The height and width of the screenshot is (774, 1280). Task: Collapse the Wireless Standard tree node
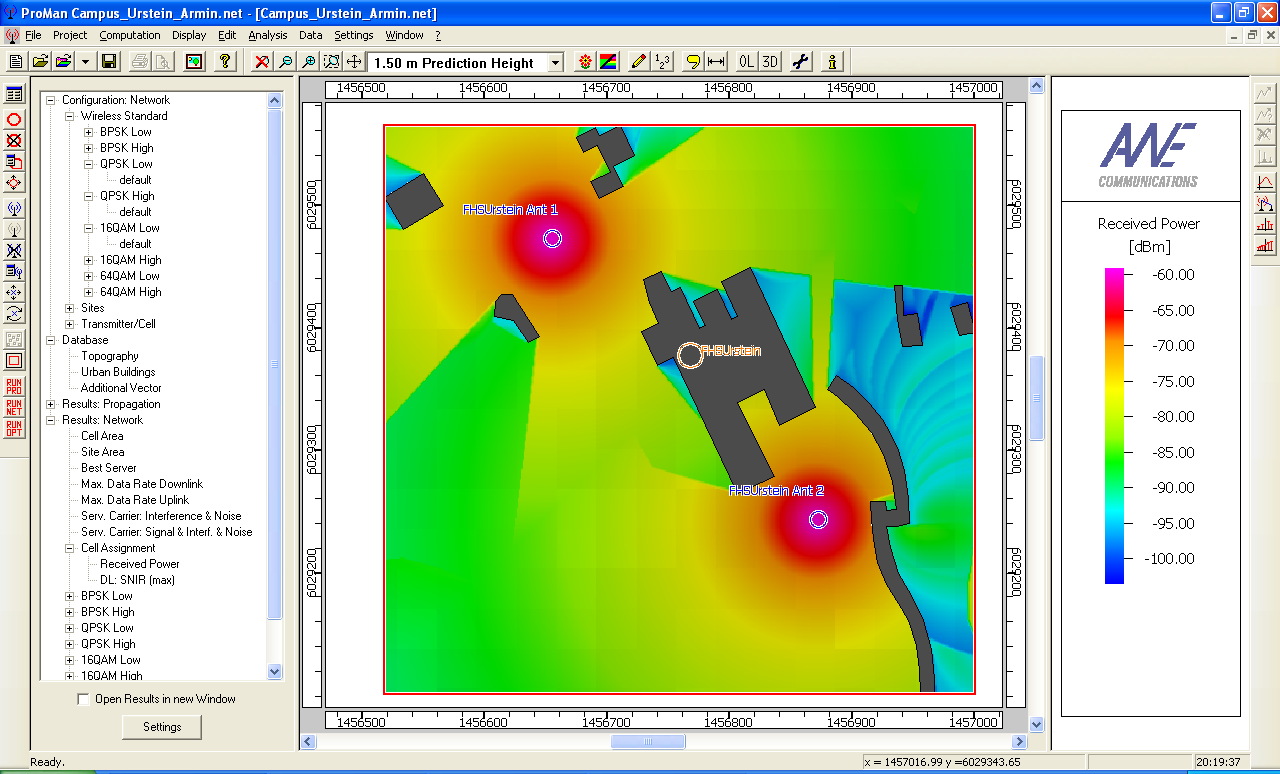[69, 116]
